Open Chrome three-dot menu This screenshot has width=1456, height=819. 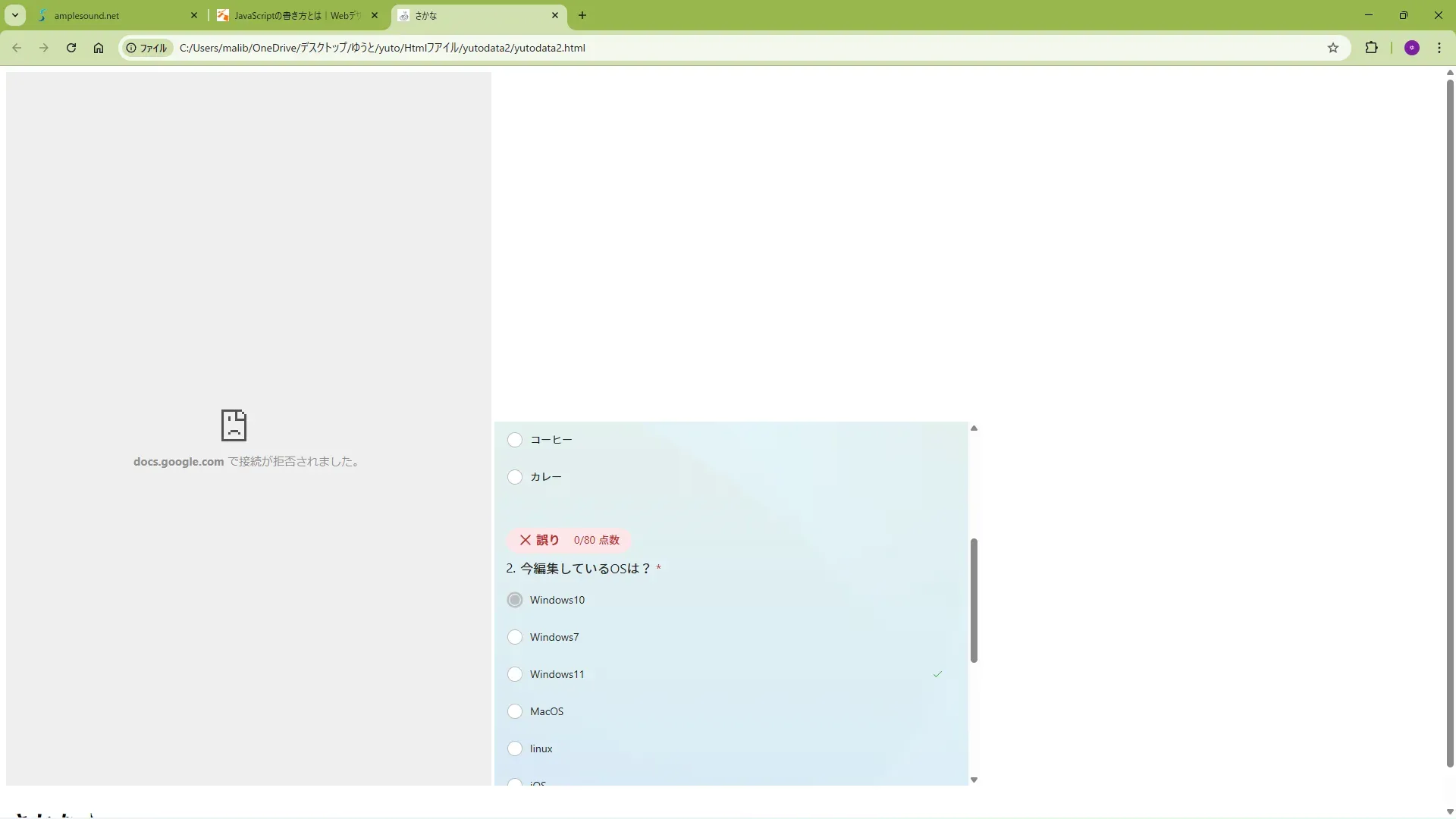(x=1439, y=48)
